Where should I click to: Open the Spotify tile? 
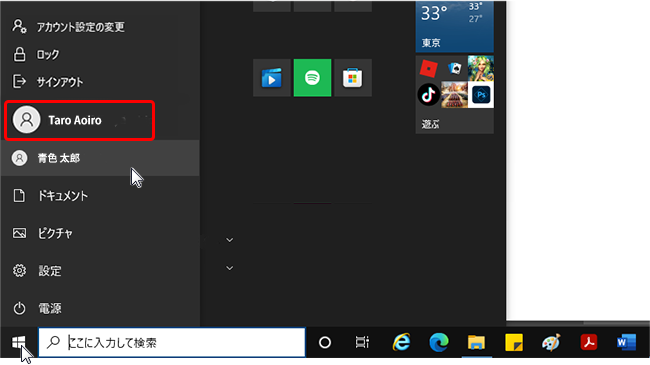[312, 78]
